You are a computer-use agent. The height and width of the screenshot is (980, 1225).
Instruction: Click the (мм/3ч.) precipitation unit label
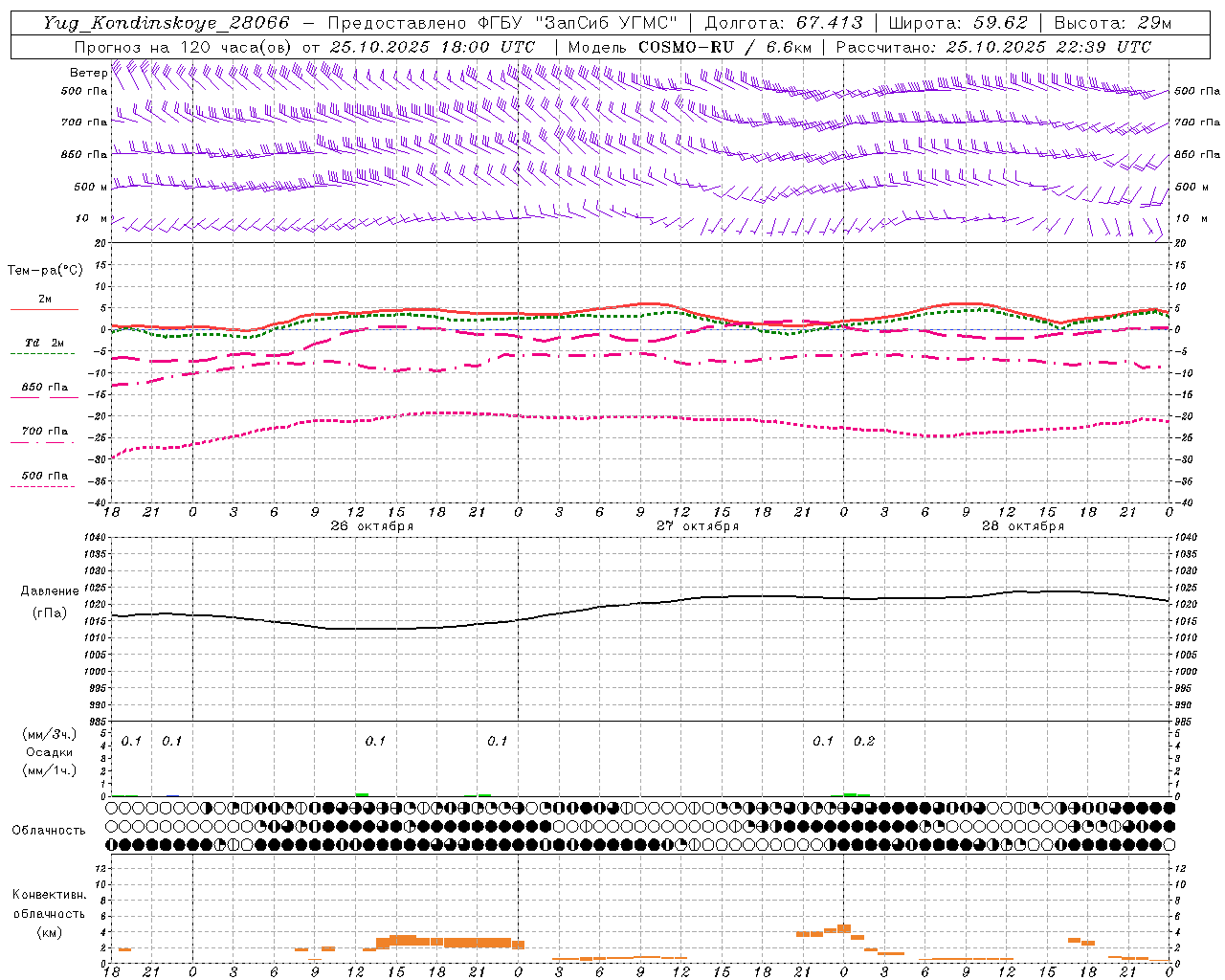[x=50, y=735]
